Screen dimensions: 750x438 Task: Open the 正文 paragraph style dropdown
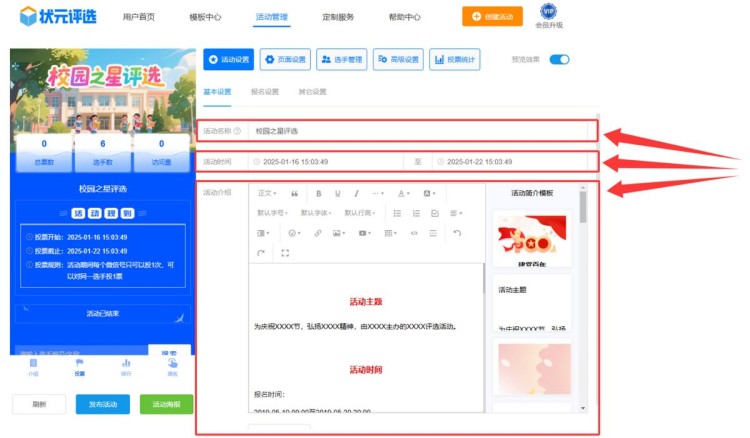click(267, 193)
